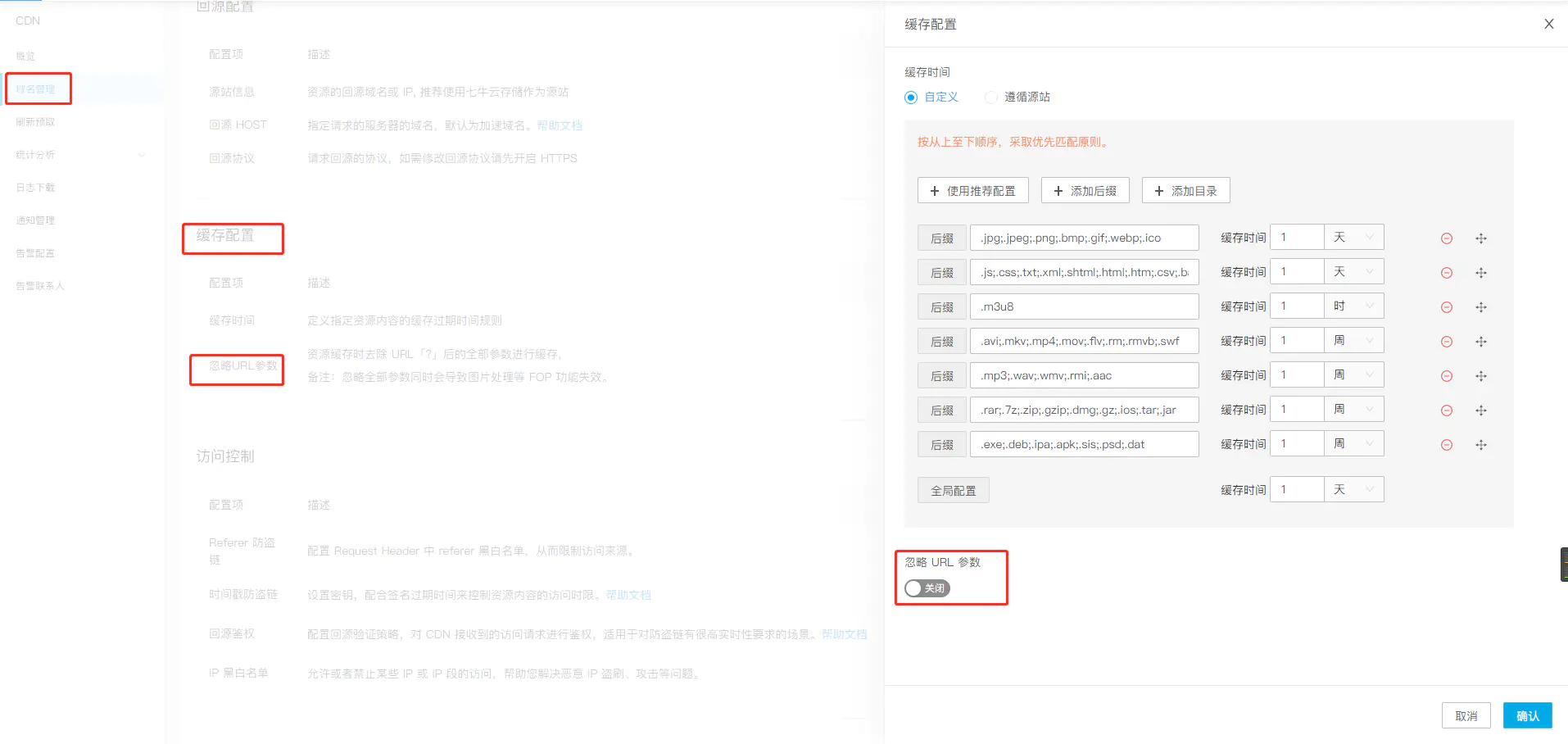Screen dimensions: 1568x744
Task: Open time unit dropdown for 全局配置
Action: 1353,490
